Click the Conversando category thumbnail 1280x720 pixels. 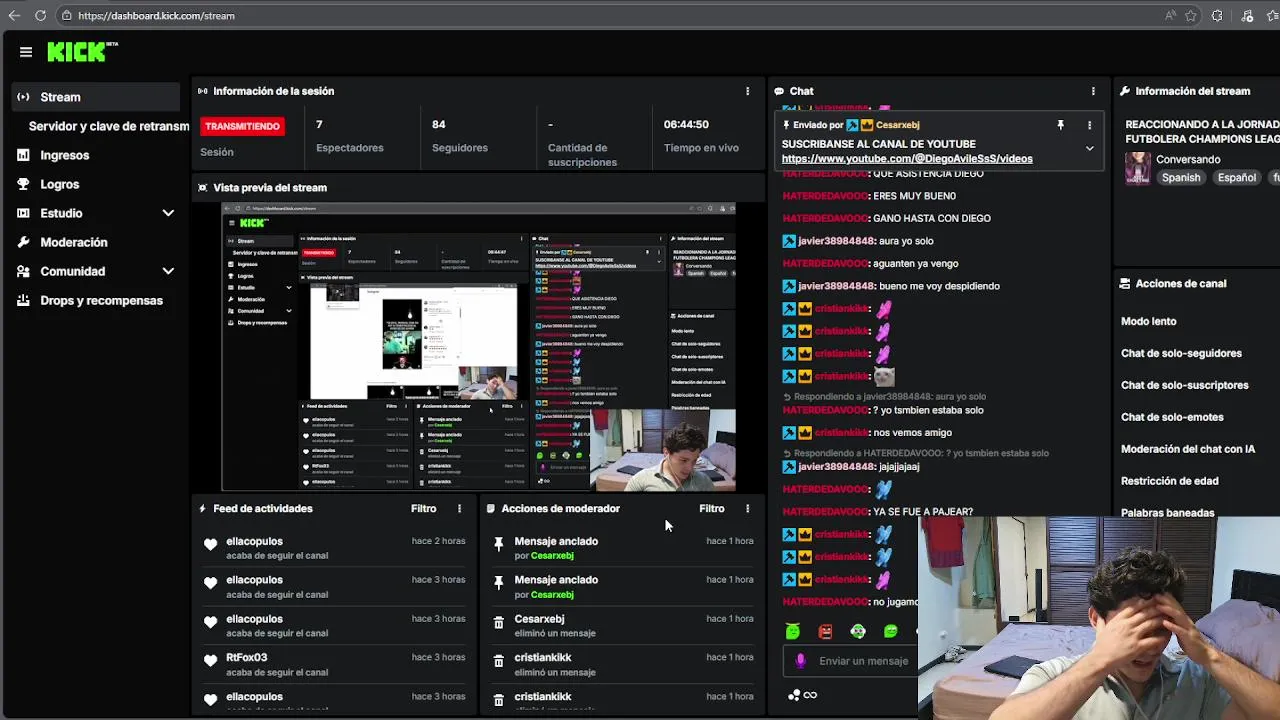[x=1138, y=168]
